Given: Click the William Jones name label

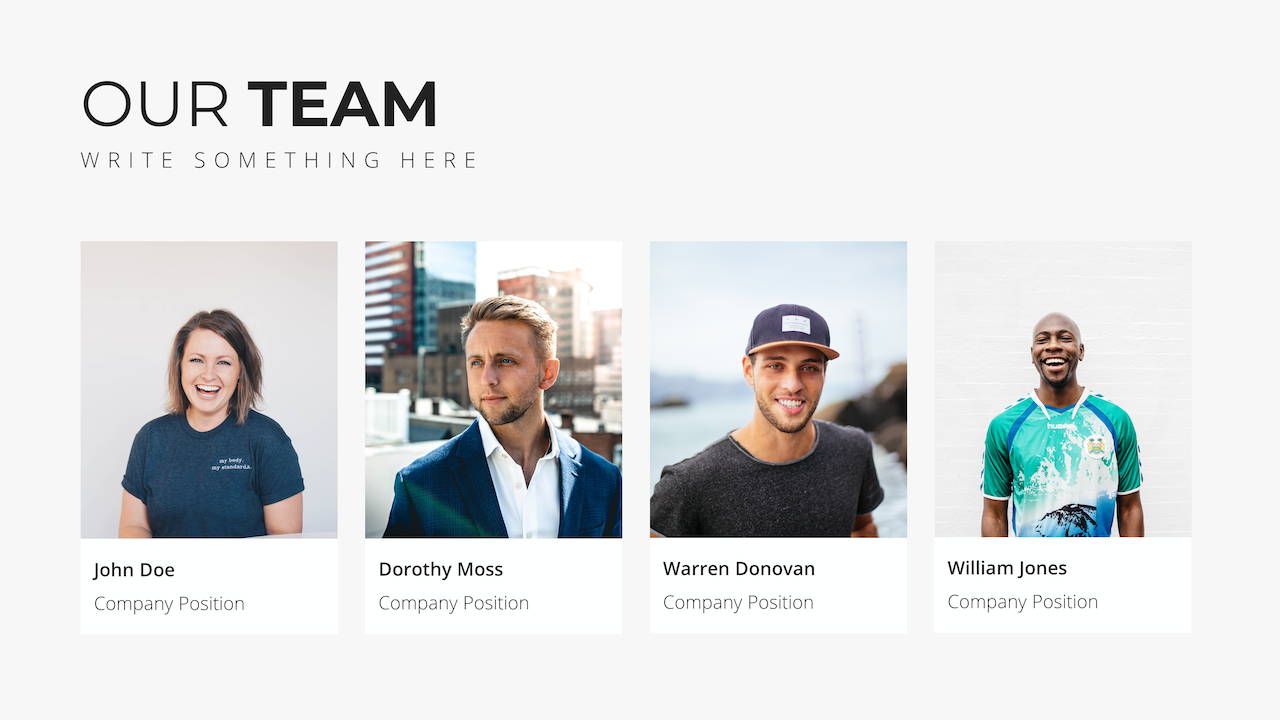Looking at the screenshot, I should [x=1007, y=568].
